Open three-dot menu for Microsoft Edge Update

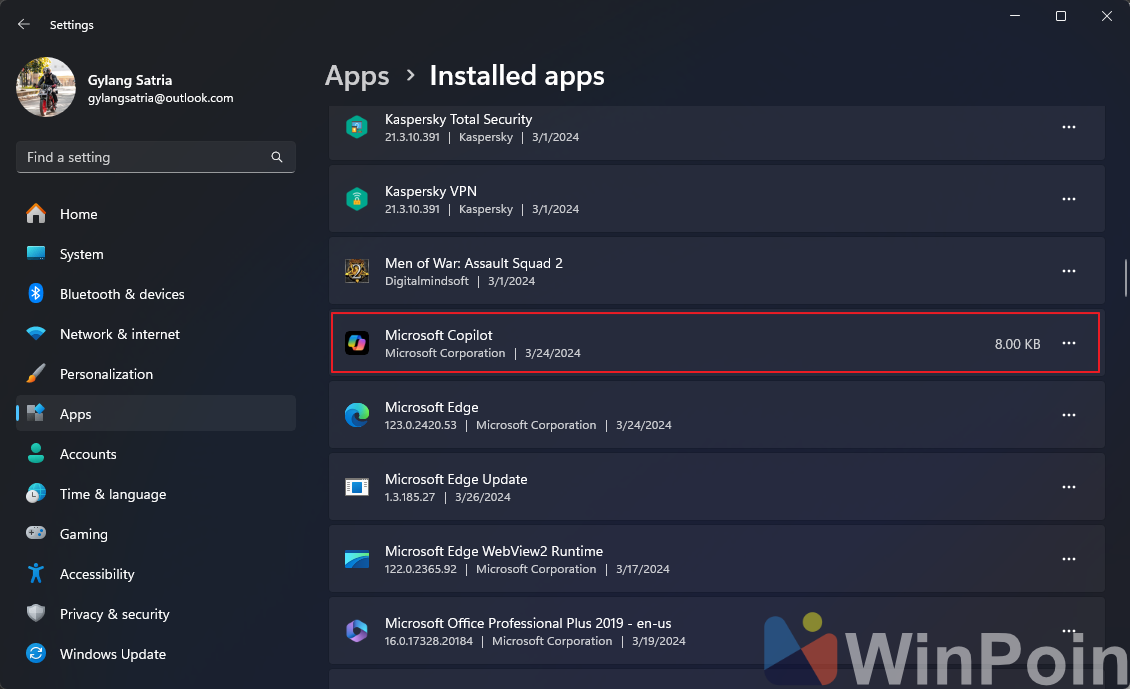pos(1068,487)
